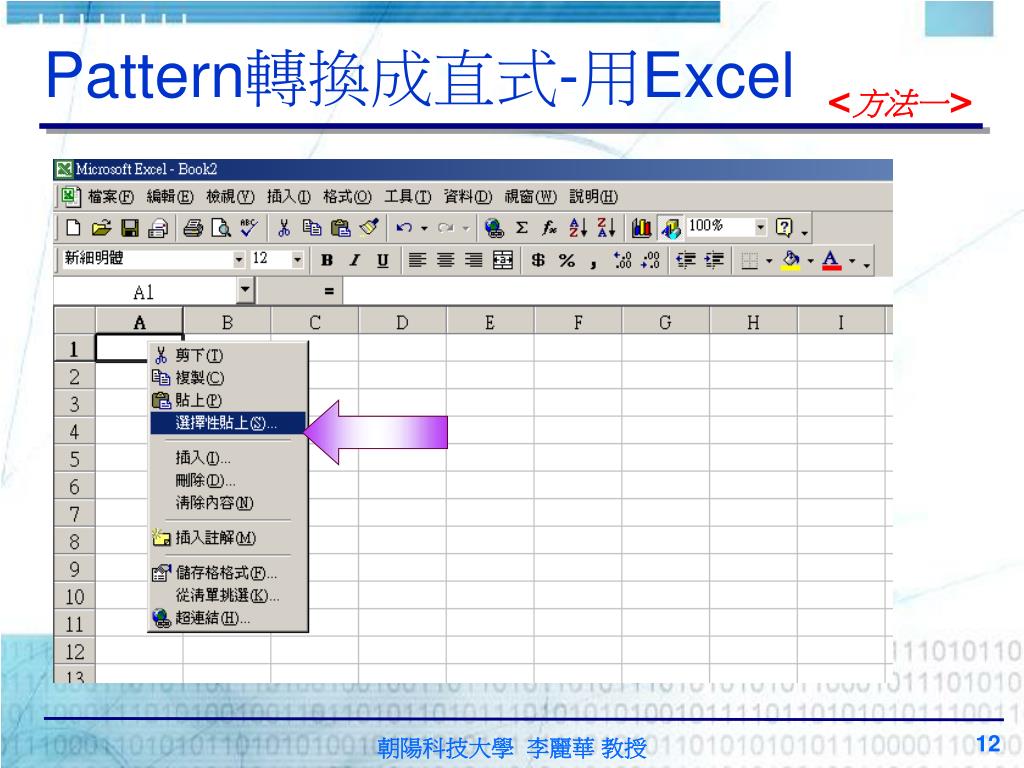Click the Increase Indent icon
The height and width of the screenshot is (768, 1024).
pos(714,261)
